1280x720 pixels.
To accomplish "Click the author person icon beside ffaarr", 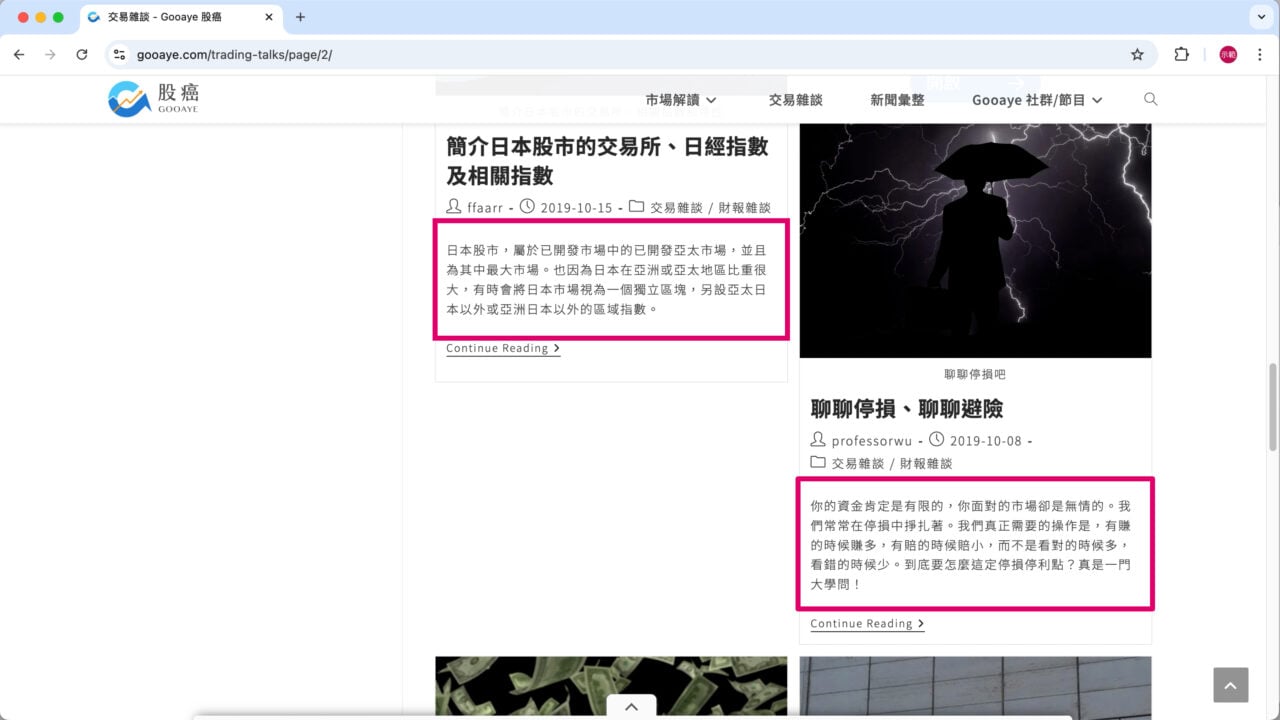I will [x=453, y=207].
